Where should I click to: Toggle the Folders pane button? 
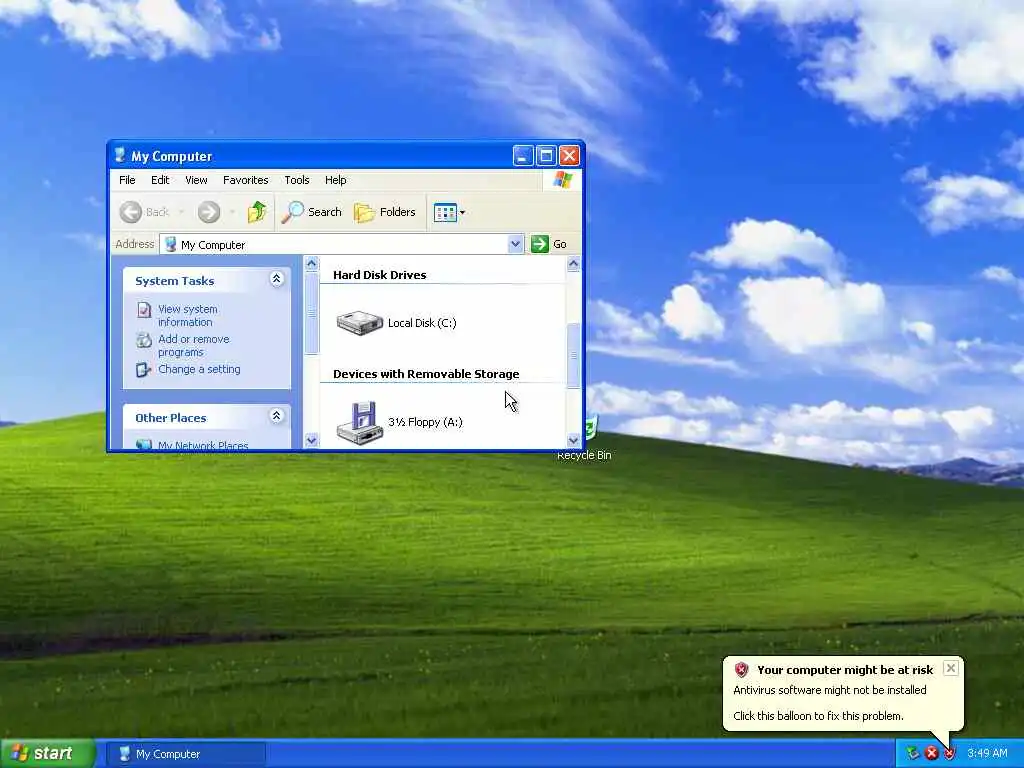click(x=385, y=212)
